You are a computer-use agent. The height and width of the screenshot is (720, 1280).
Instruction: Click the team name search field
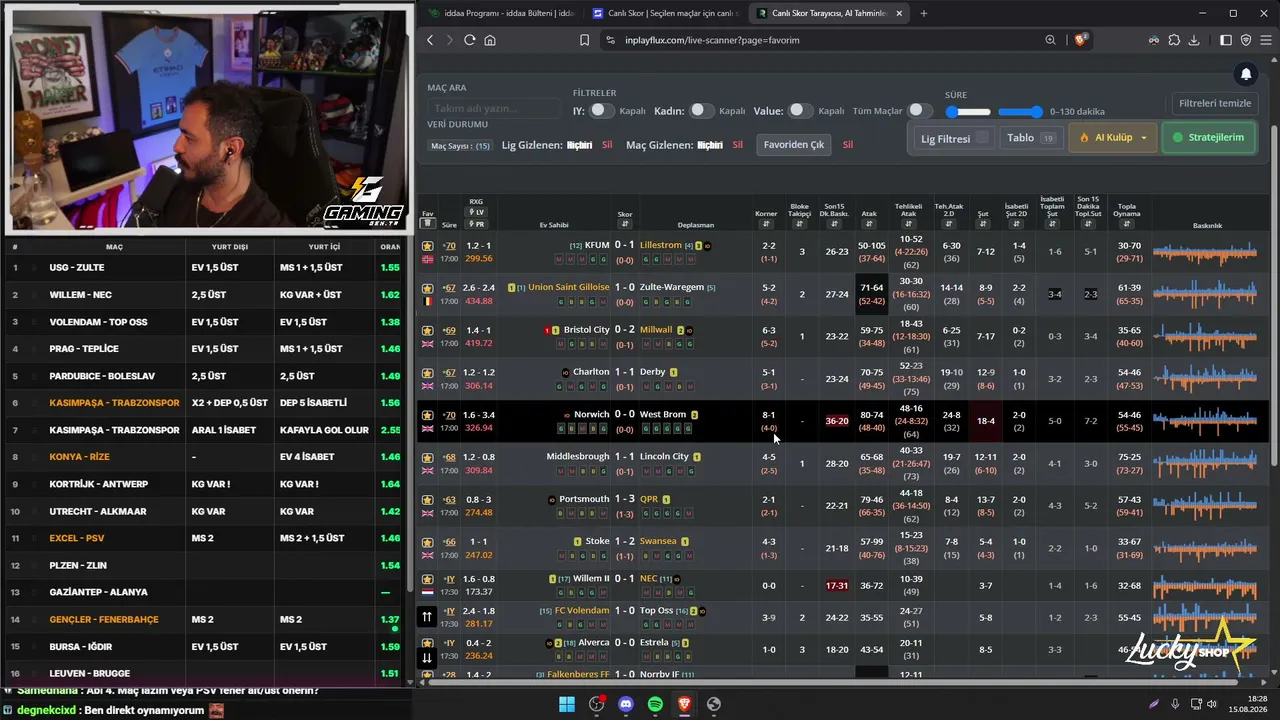(x=493, y=108)
